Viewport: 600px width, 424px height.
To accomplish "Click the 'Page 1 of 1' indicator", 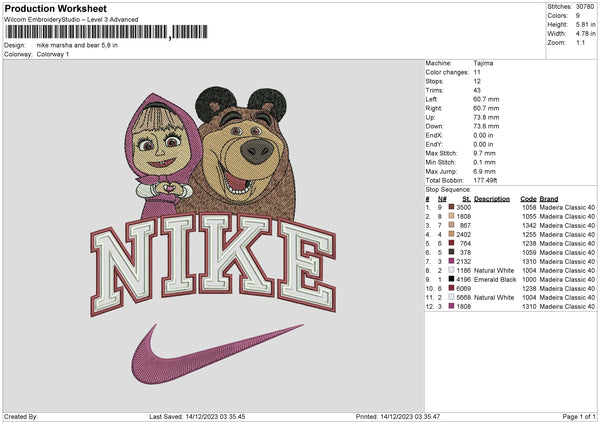I will click(x=579, y=416).
